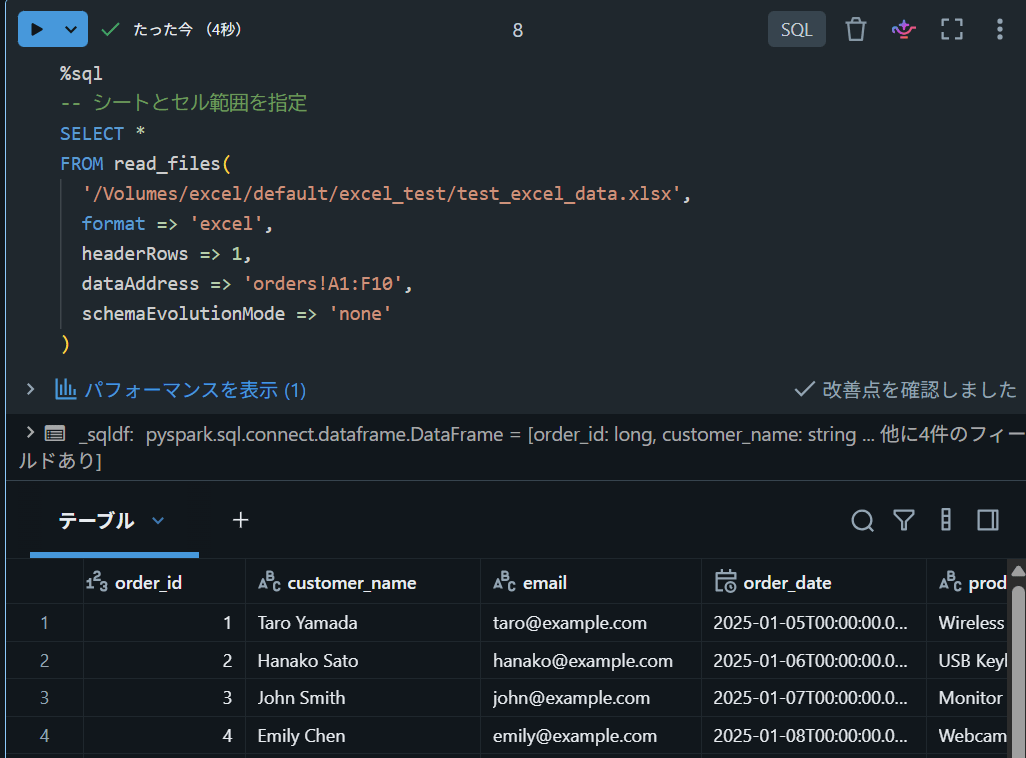Expand the cell to fullscreen view
Viewport: 1026px width, 758px height.
point(951,29)
